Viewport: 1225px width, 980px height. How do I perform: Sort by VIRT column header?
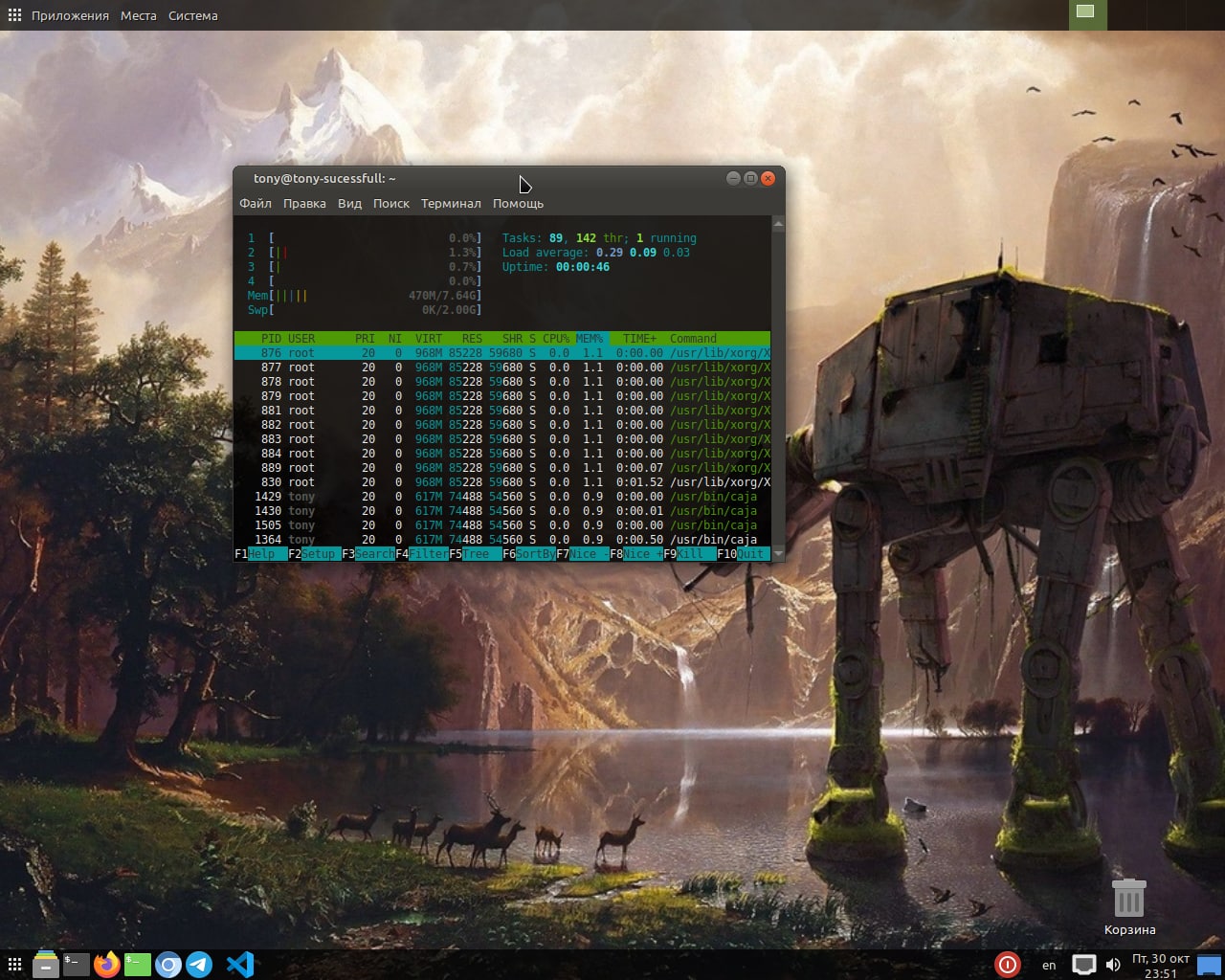point(429,339)
